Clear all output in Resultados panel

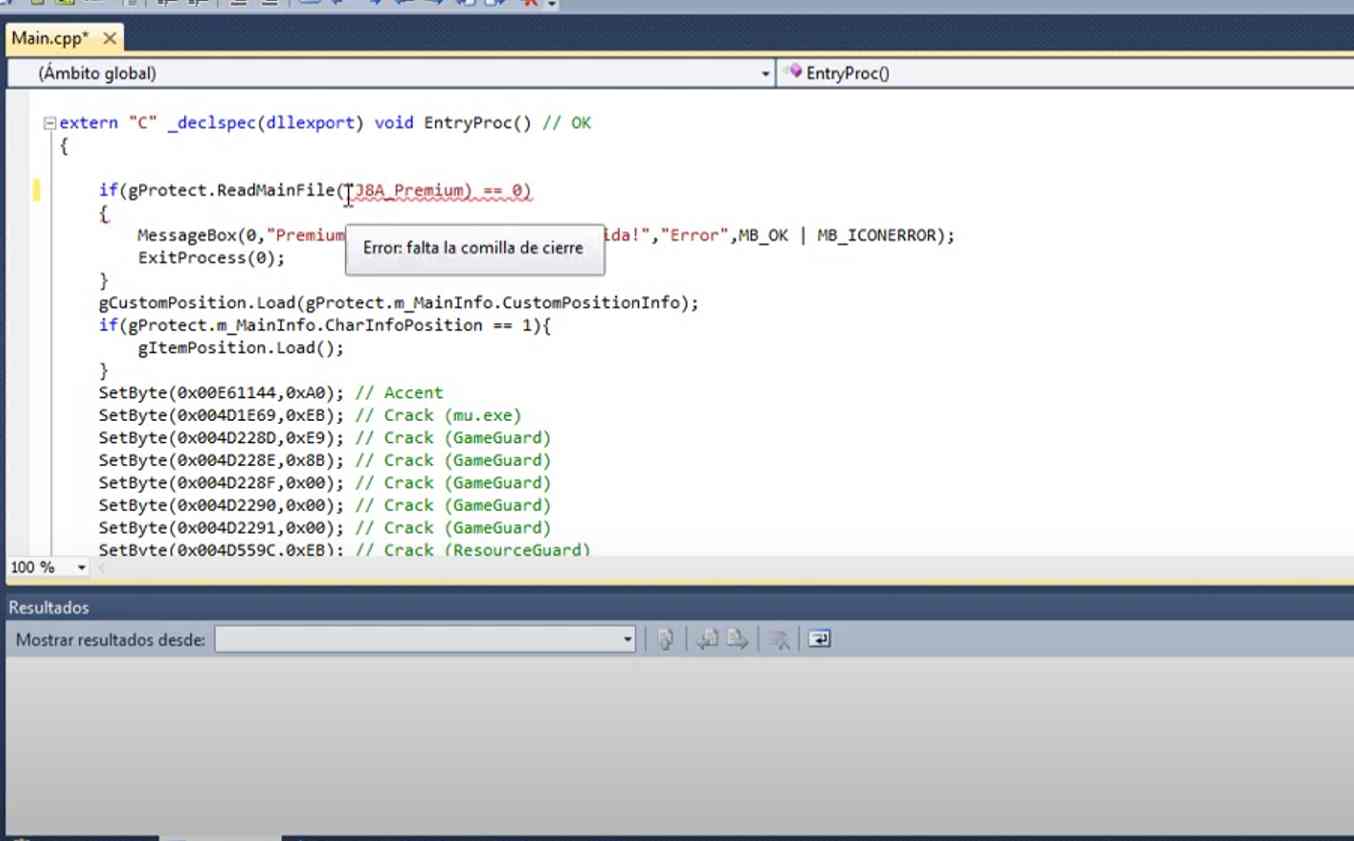[780, 639]
